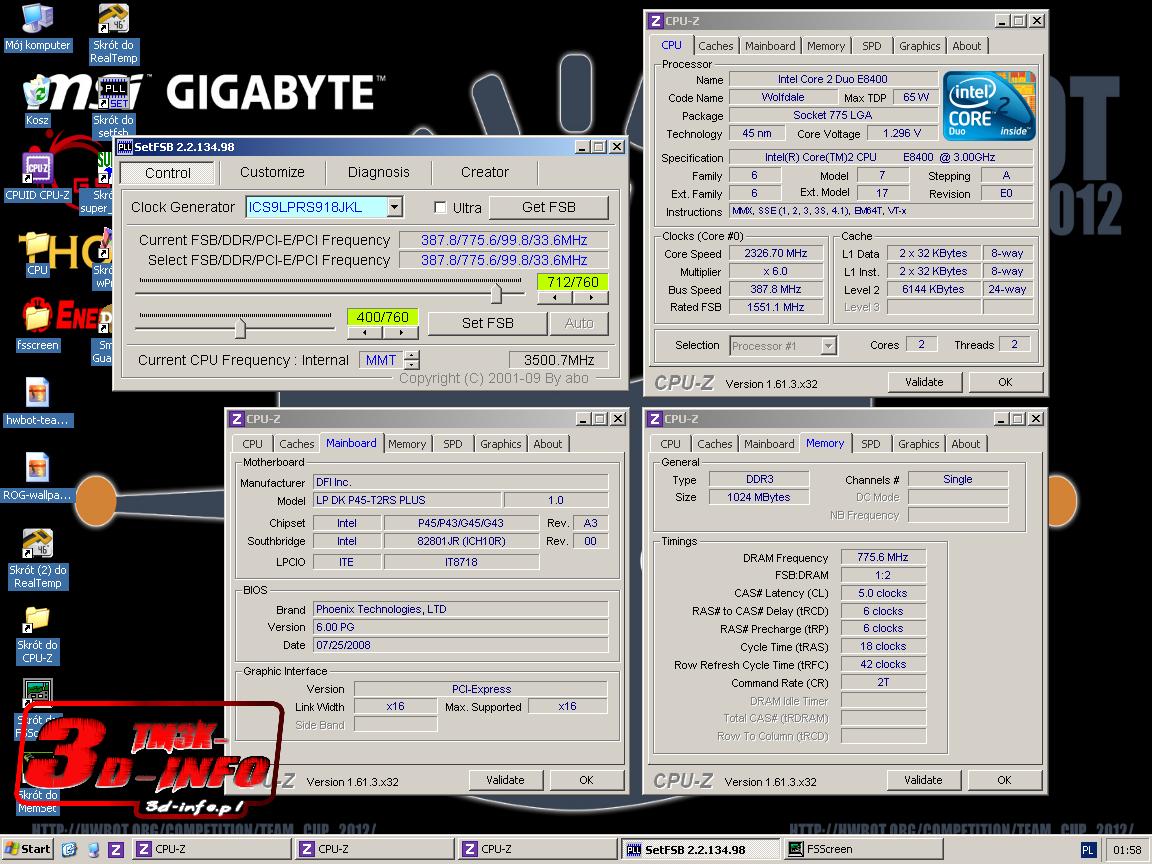
Task: Click Validate in CPU-Z Memory window
Action: [924, 780]
